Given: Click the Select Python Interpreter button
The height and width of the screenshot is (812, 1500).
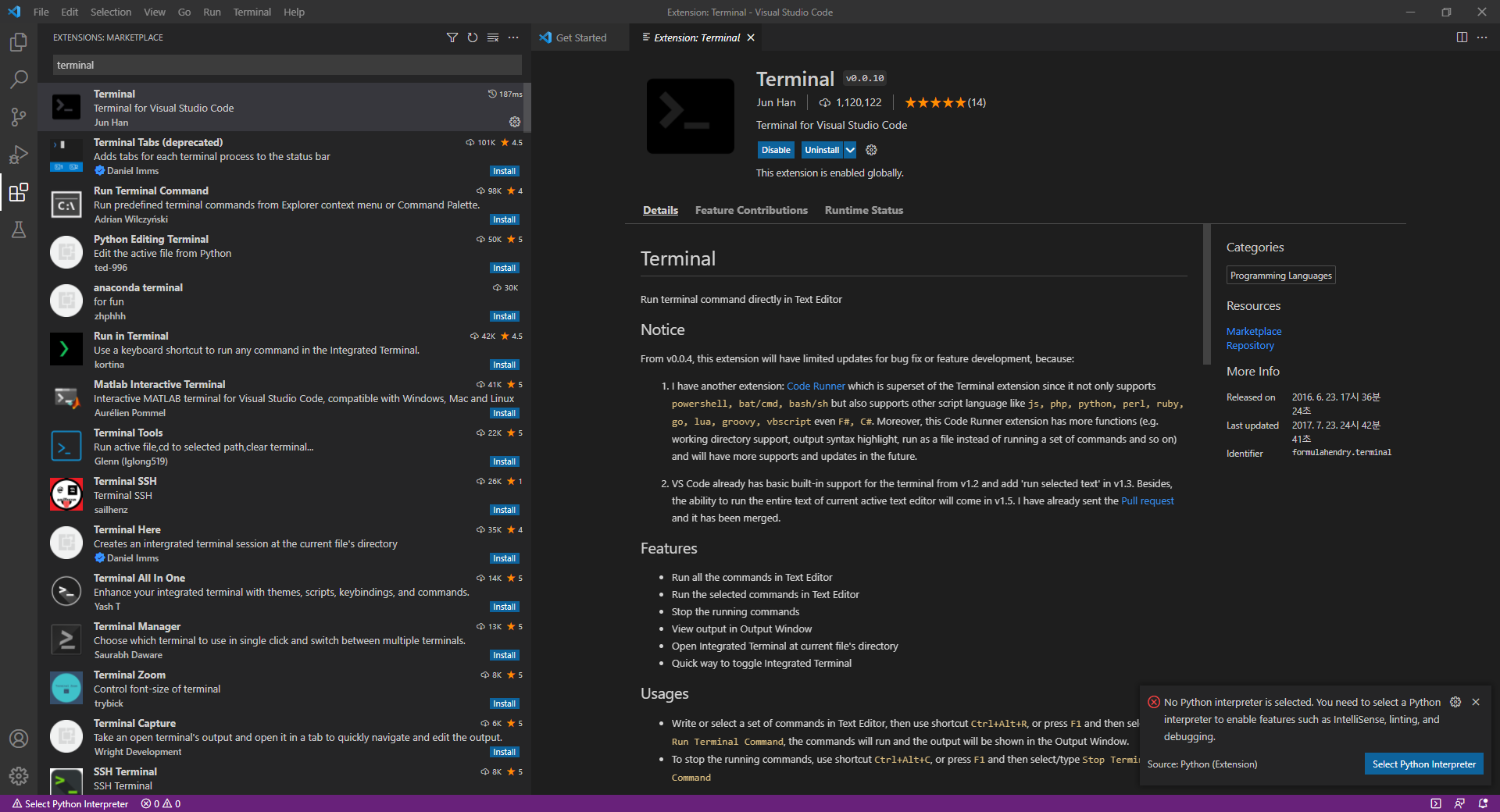Looking at the screenshot, I should pos(1423,764).
